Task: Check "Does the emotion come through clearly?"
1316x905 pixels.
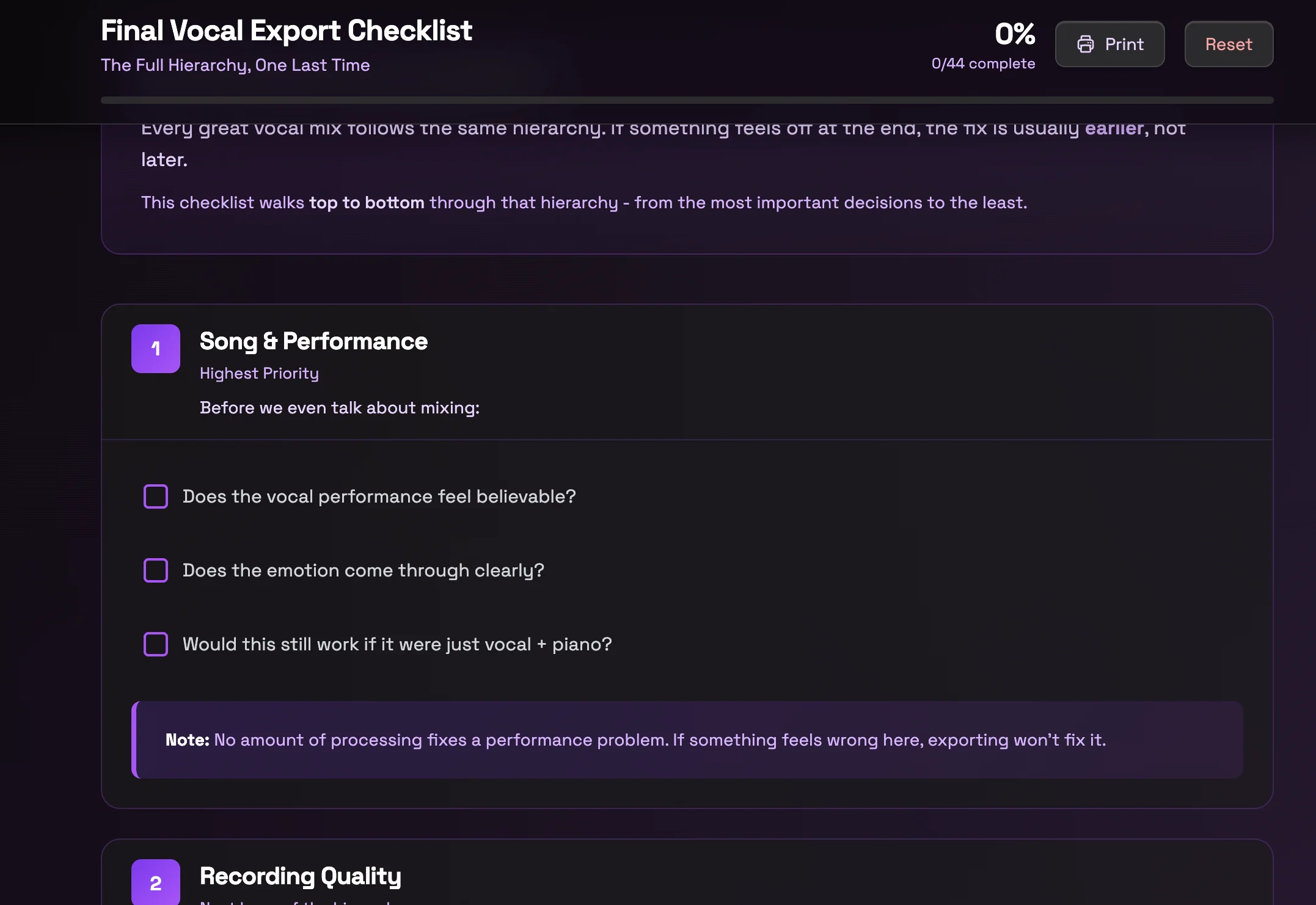Action: click(156, 570)
